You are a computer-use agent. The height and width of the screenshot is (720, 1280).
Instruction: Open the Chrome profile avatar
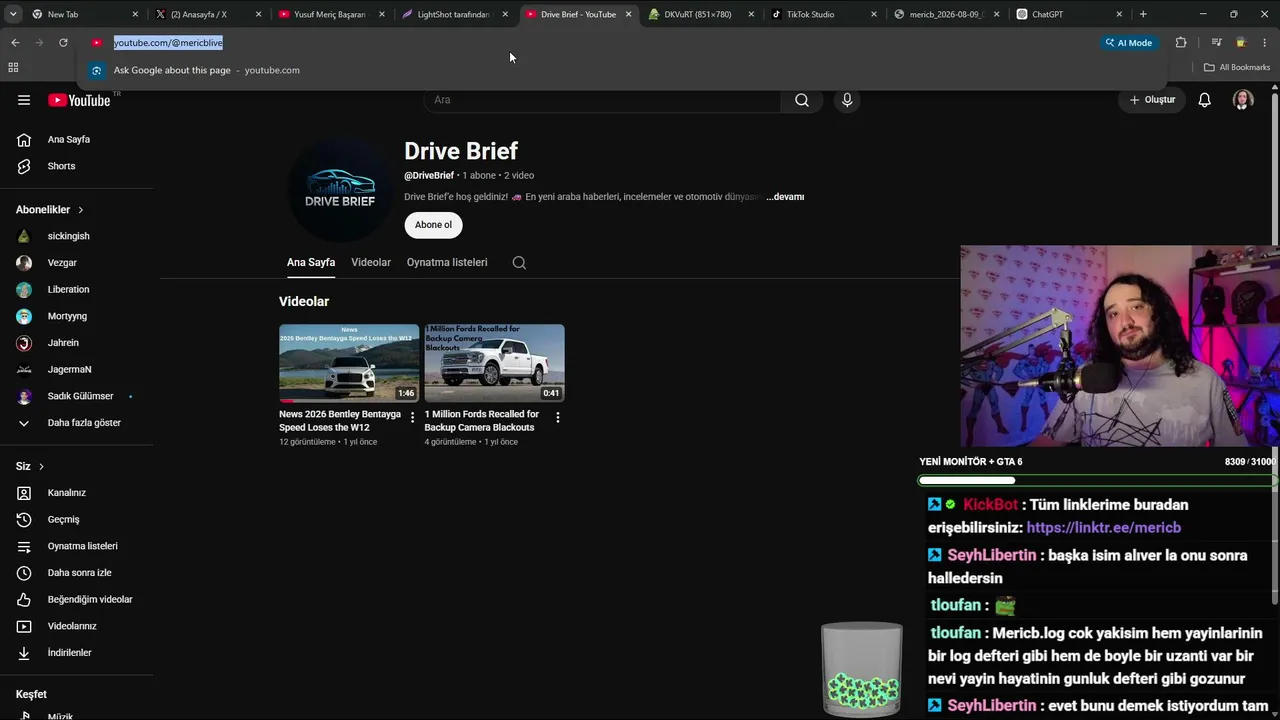coord(1241,43)
